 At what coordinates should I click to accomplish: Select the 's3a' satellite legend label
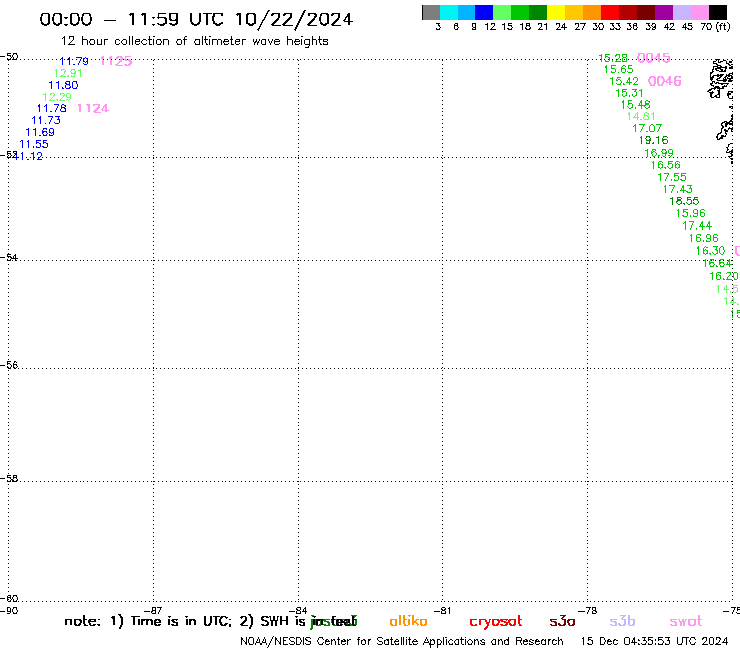point(562,621)
